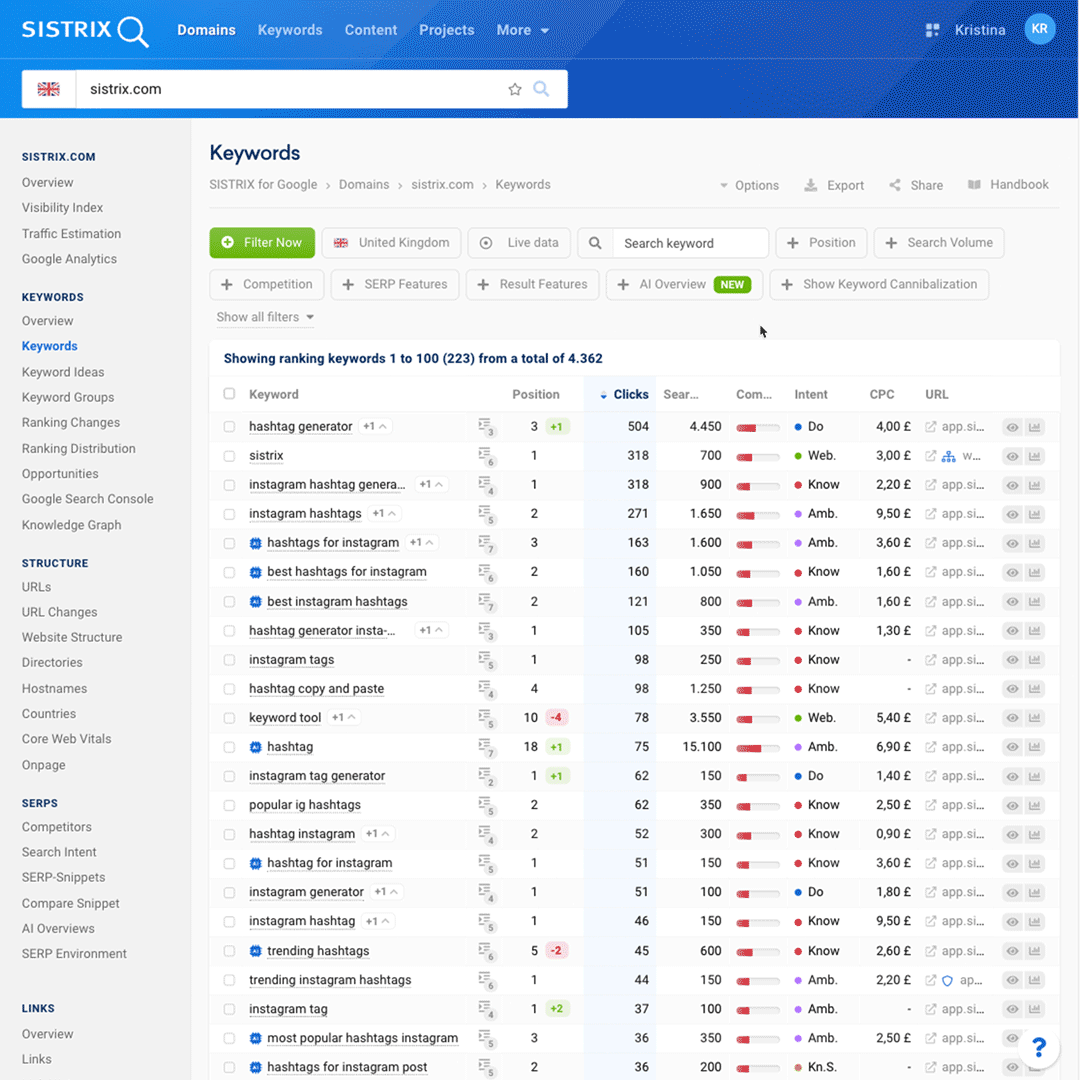The width and height of the screenshot is (1080, 1080).
Task: Click Show Keyword Cannibalization button
Action: 879,284
